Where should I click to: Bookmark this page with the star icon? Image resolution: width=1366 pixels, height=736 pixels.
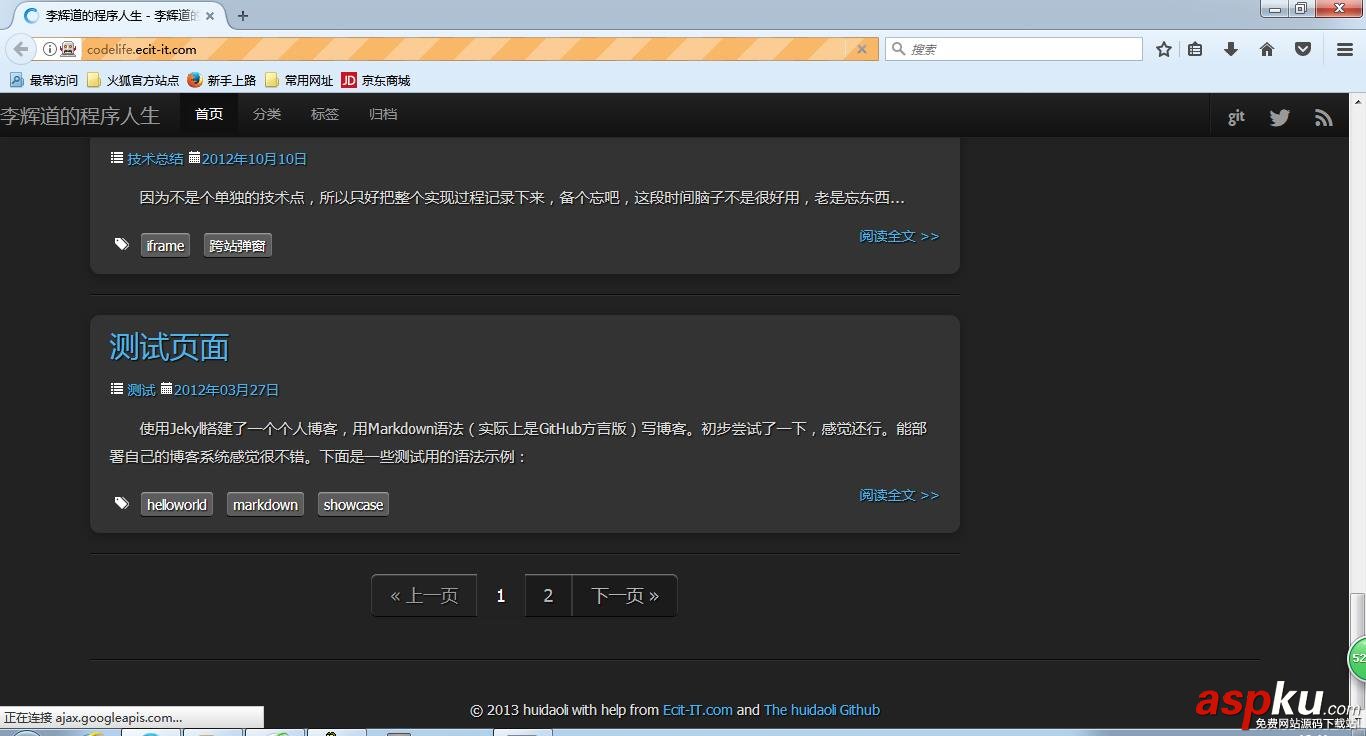tap(1163, 48)
